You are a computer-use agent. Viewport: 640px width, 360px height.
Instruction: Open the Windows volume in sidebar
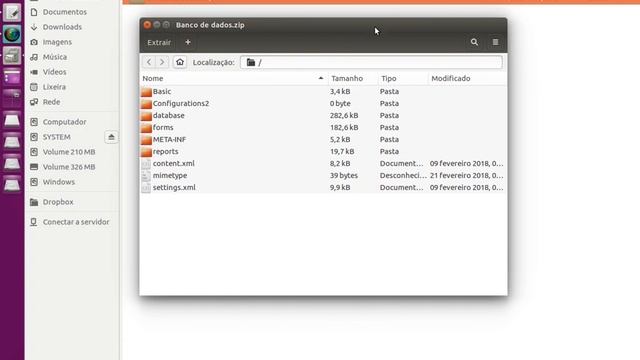click(59, 182)
